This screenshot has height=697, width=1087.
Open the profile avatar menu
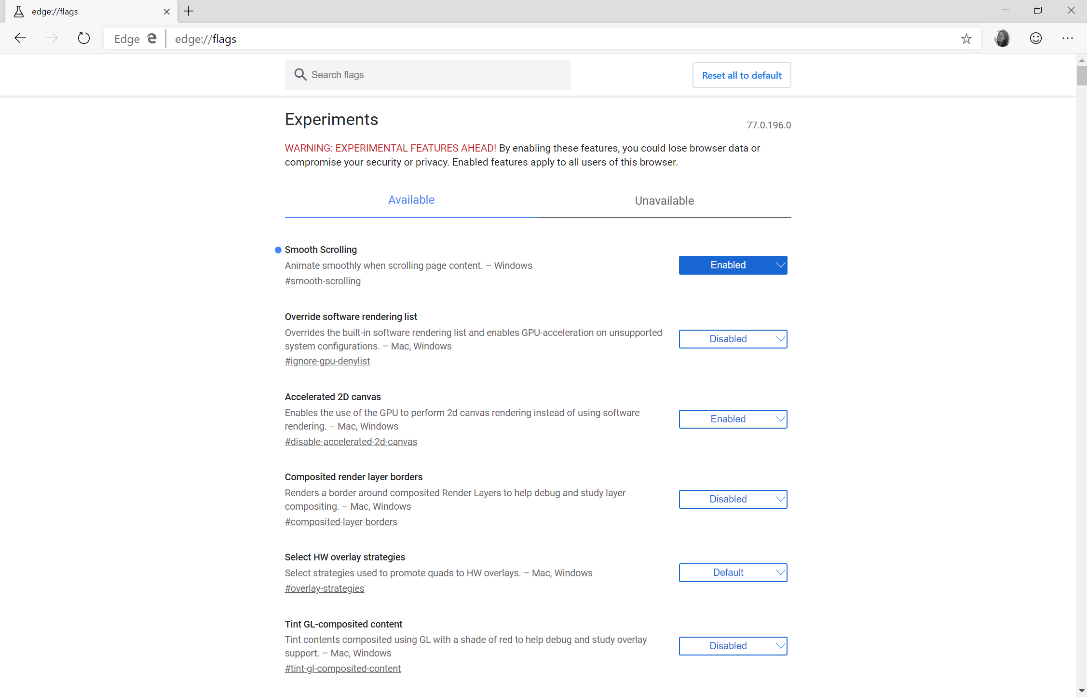coord(1002,38)
